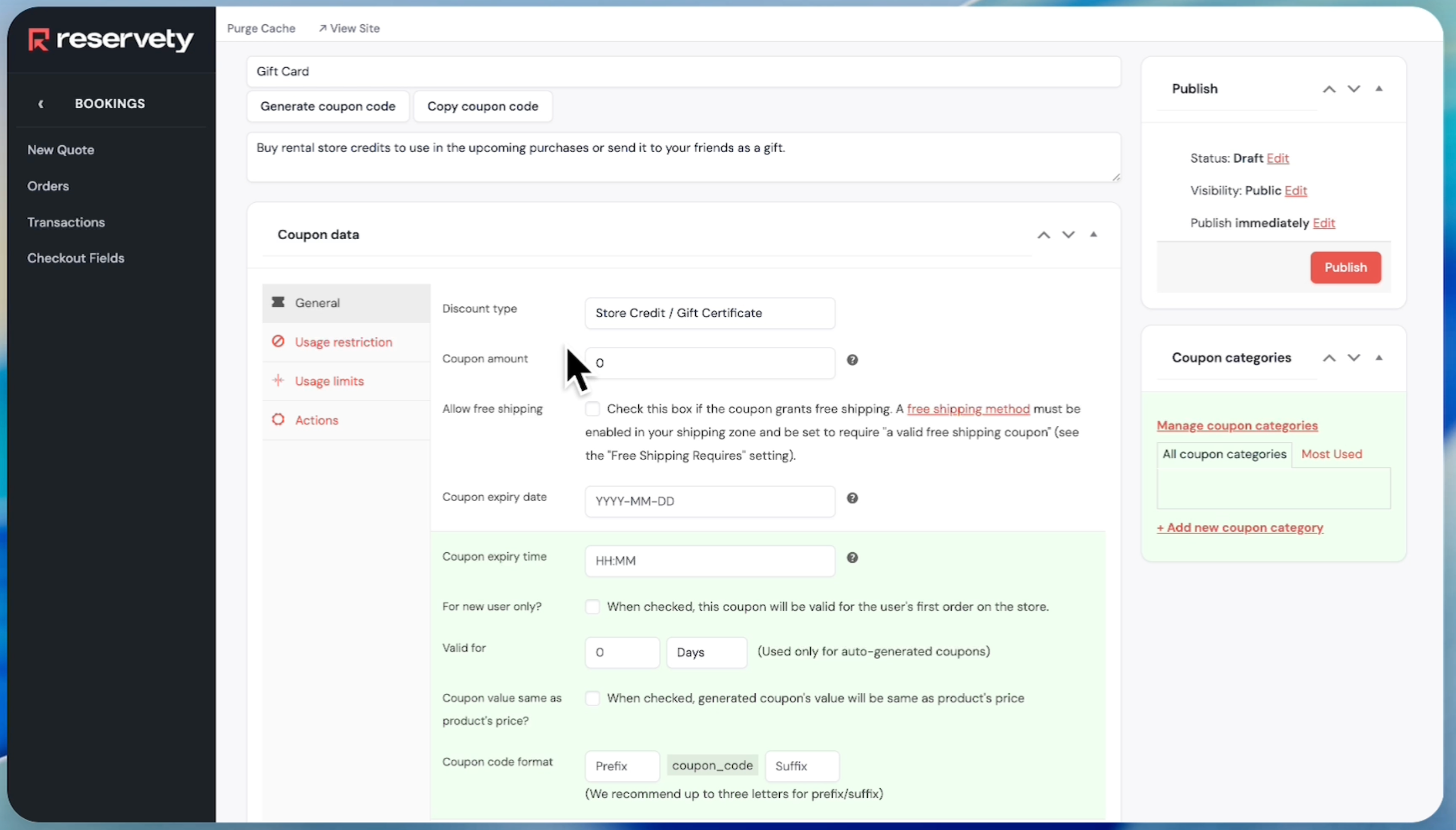Switch to the Most Used categories tab
The image size is (1456, 830).
[x=1331, y=454]
